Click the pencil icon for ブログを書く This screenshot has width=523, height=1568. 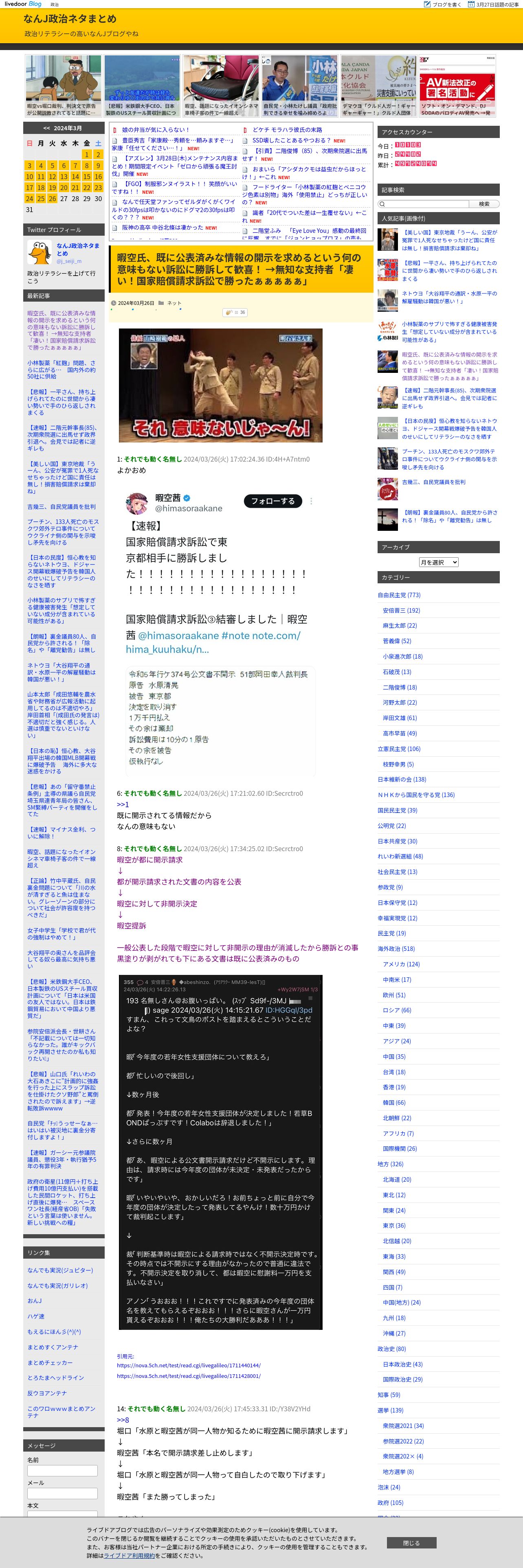coord(427,4)
